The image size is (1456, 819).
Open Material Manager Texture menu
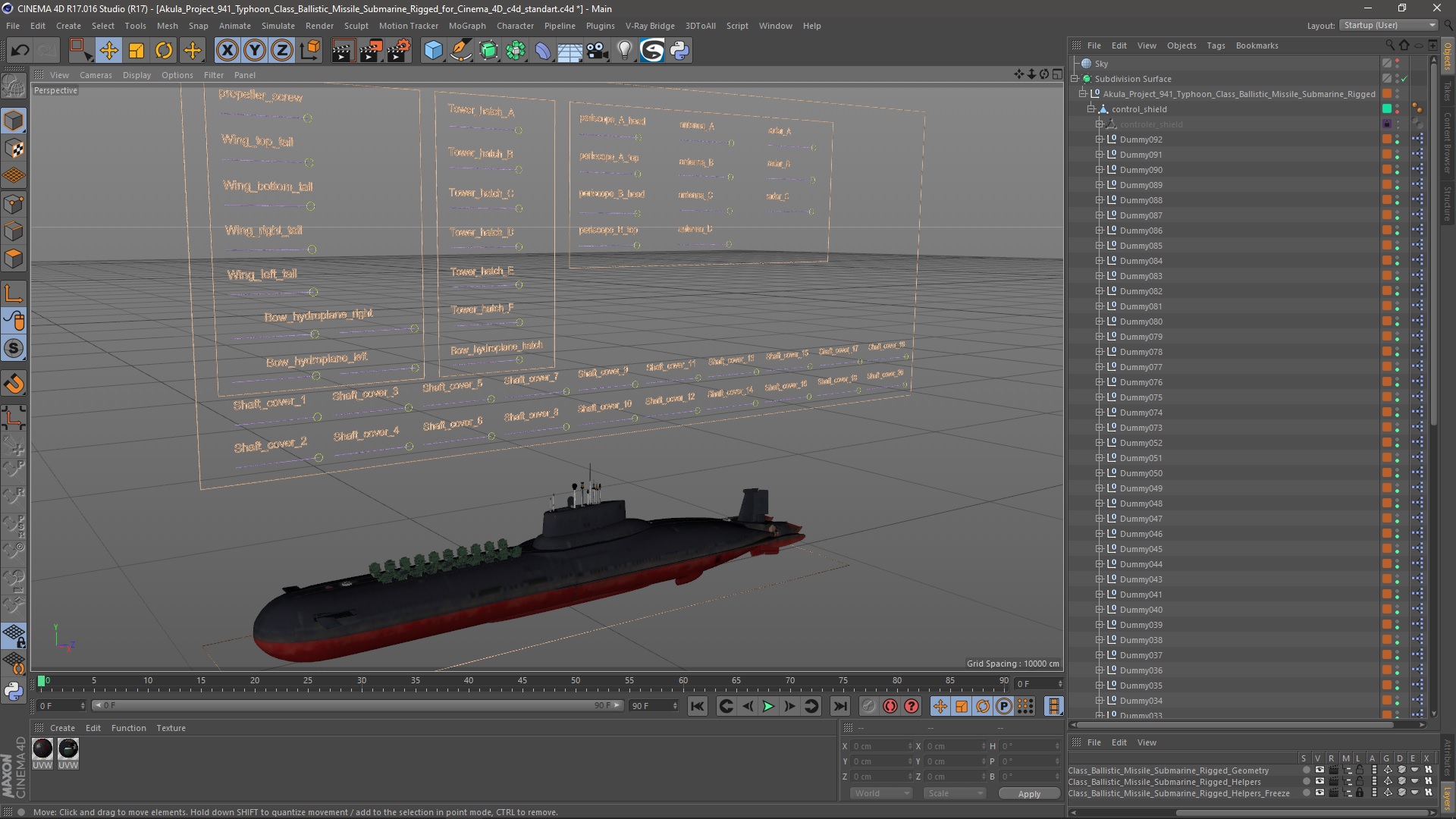(171, 728)
